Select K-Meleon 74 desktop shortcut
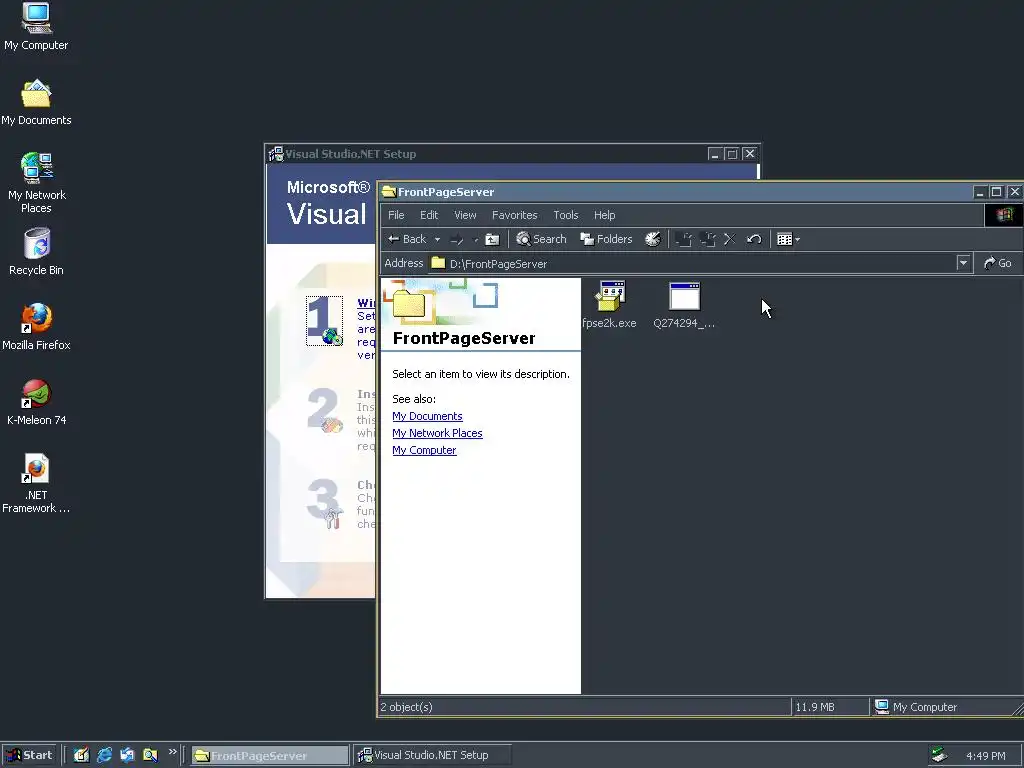 pyautogui.click(x=36, y=402)
